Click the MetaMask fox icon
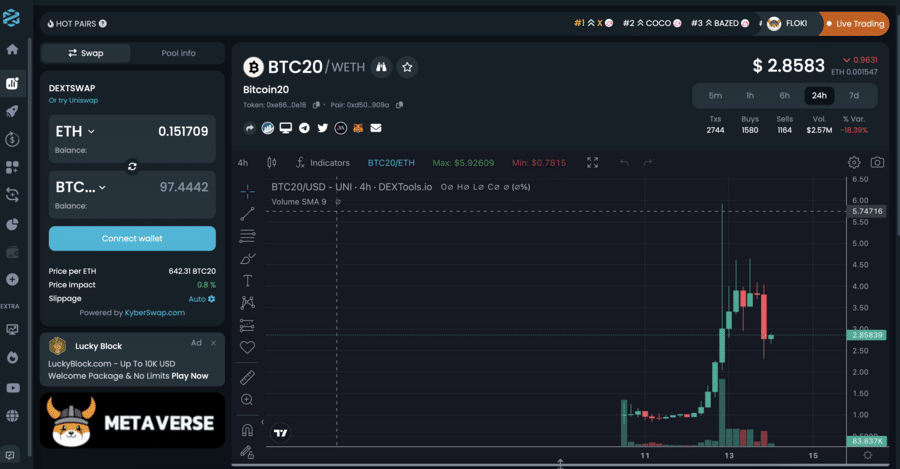This screenshot has height=469, width=900. [358, 128]
